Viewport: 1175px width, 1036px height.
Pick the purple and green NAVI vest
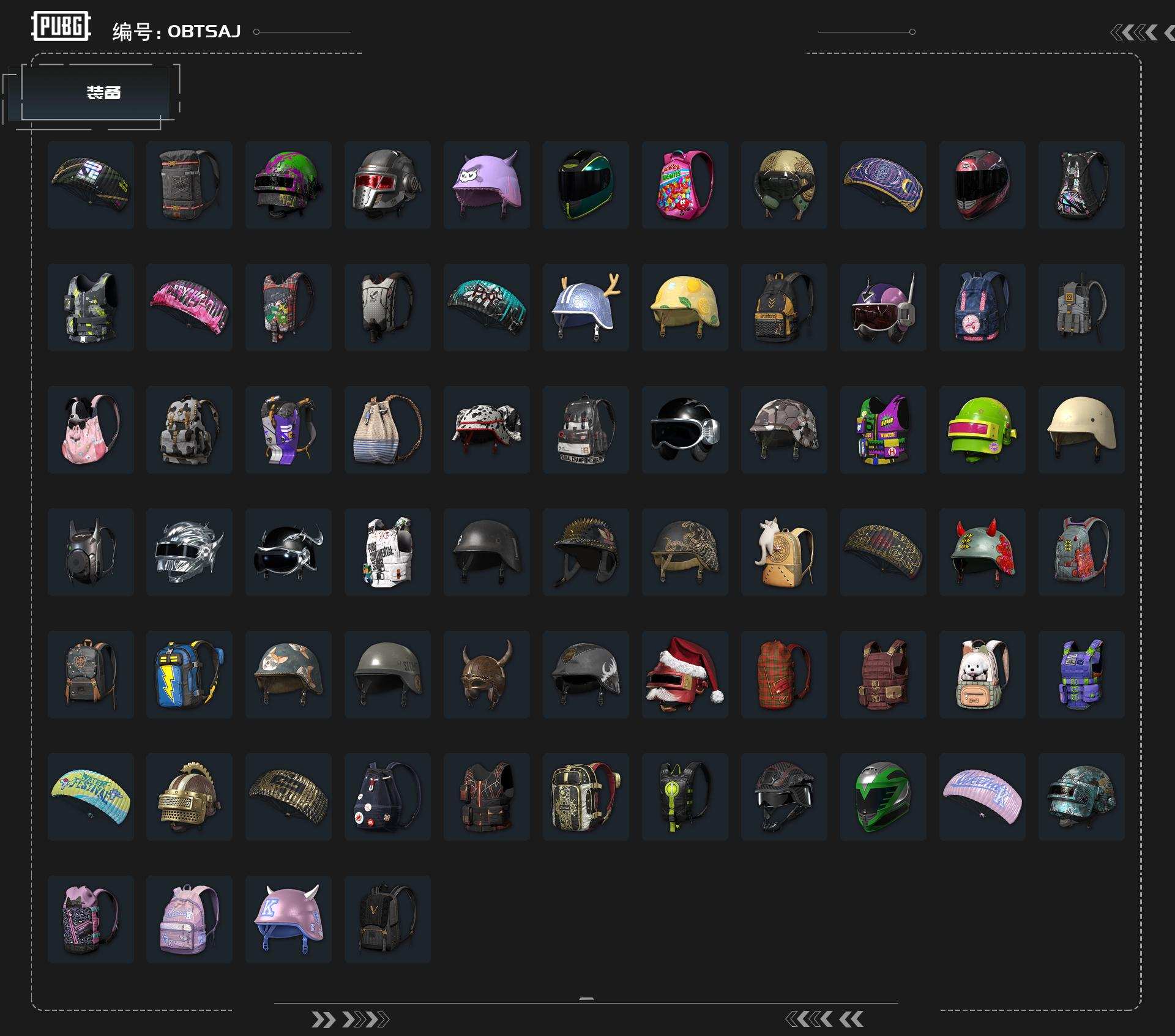point(883,430)
